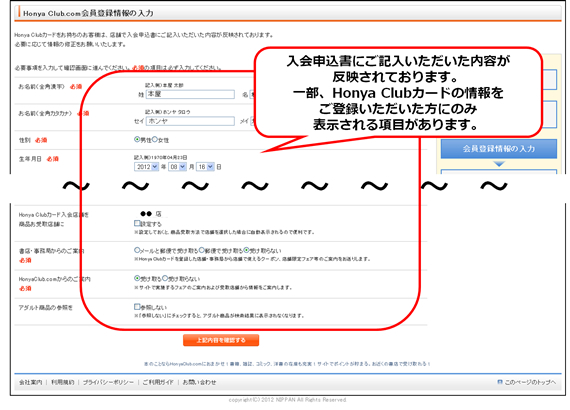
Task: Open the birth month dropdown showing 08
Action: (x=177, y=167)
